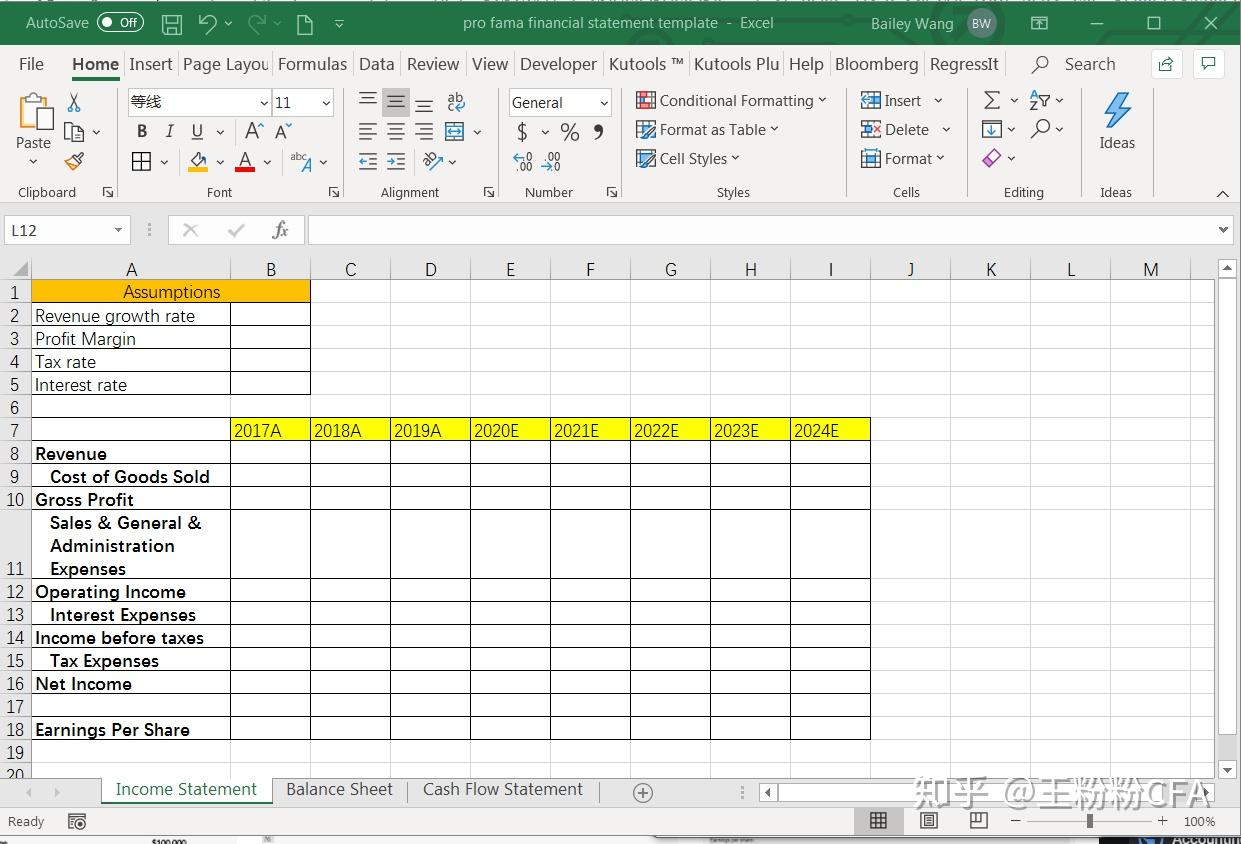Click the Save icon in title bar
Viewport: 1241px width, 844px height.
[172, 23]
